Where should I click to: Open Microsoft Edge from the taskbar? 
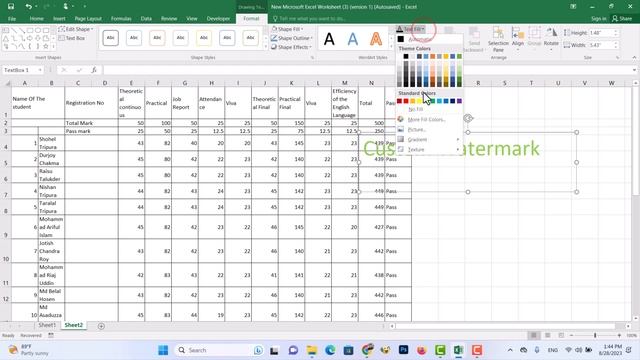[330, 350]
